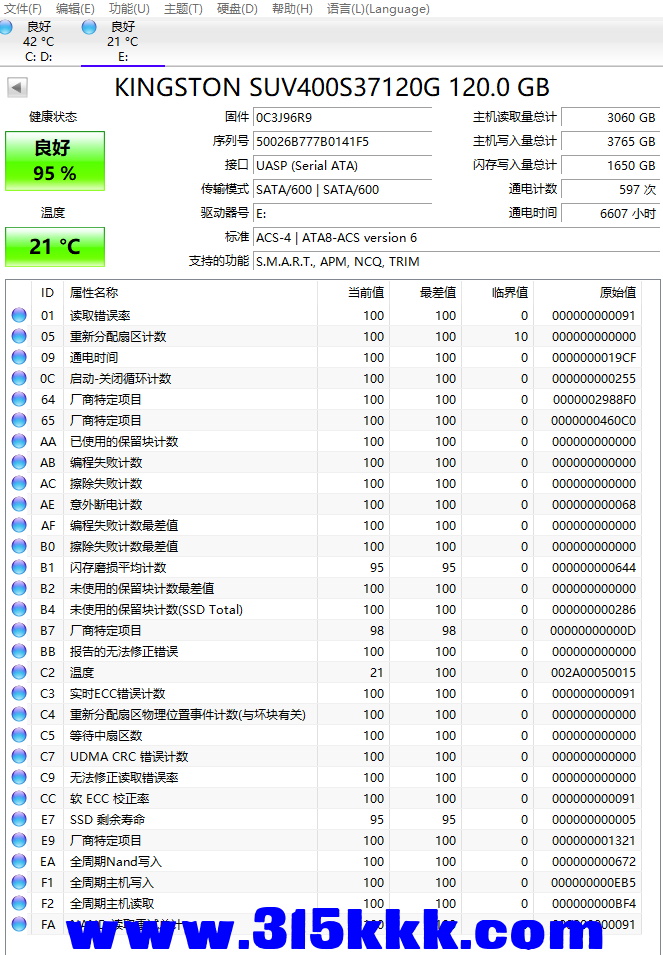Image resolution: width=663 pixels, height=955 pixels.
Task: Click the attribute name SSD 剩余寿命
Action: 107,820
